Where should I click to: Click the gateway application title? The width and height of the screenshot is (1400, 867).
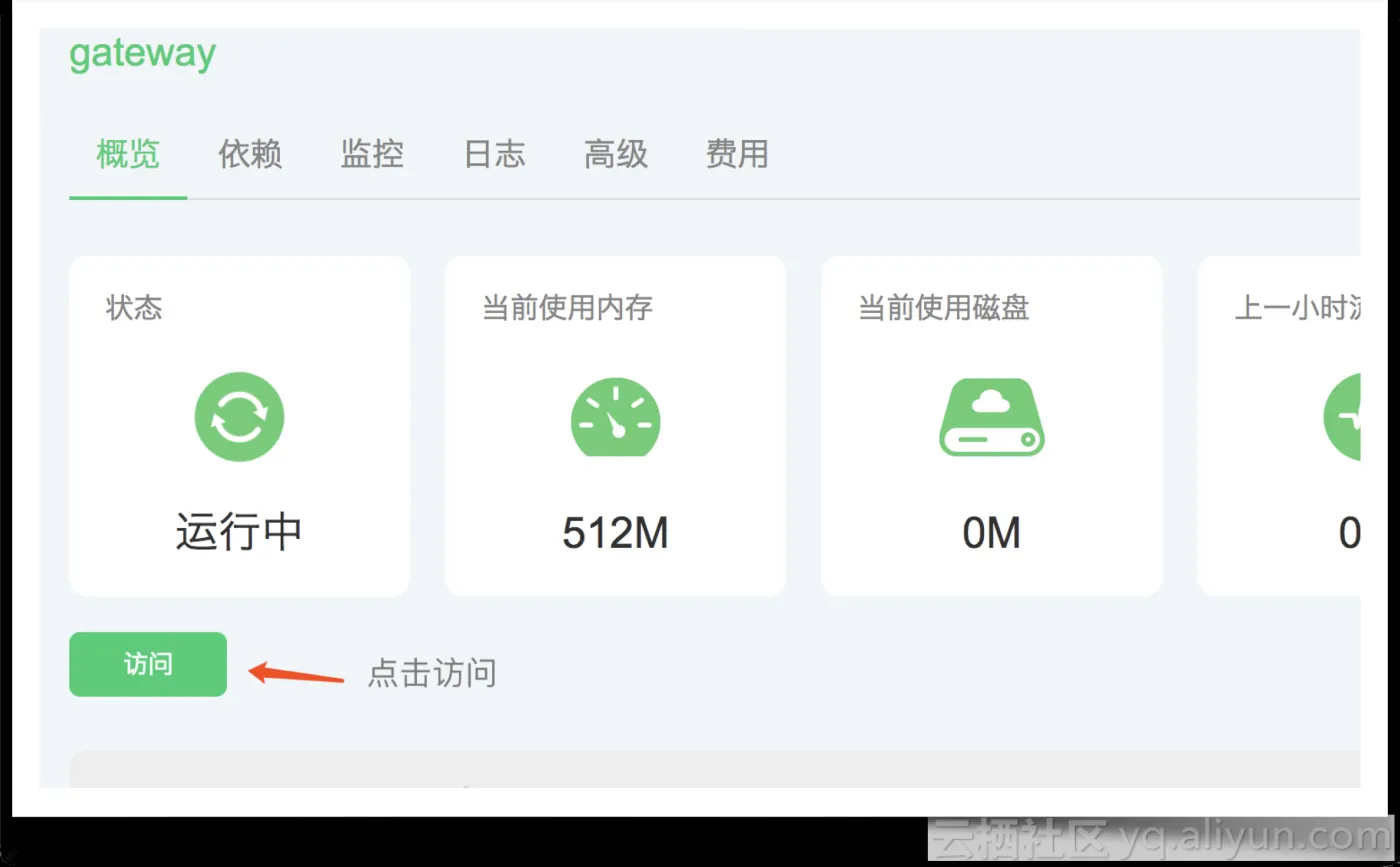[142, 53]
